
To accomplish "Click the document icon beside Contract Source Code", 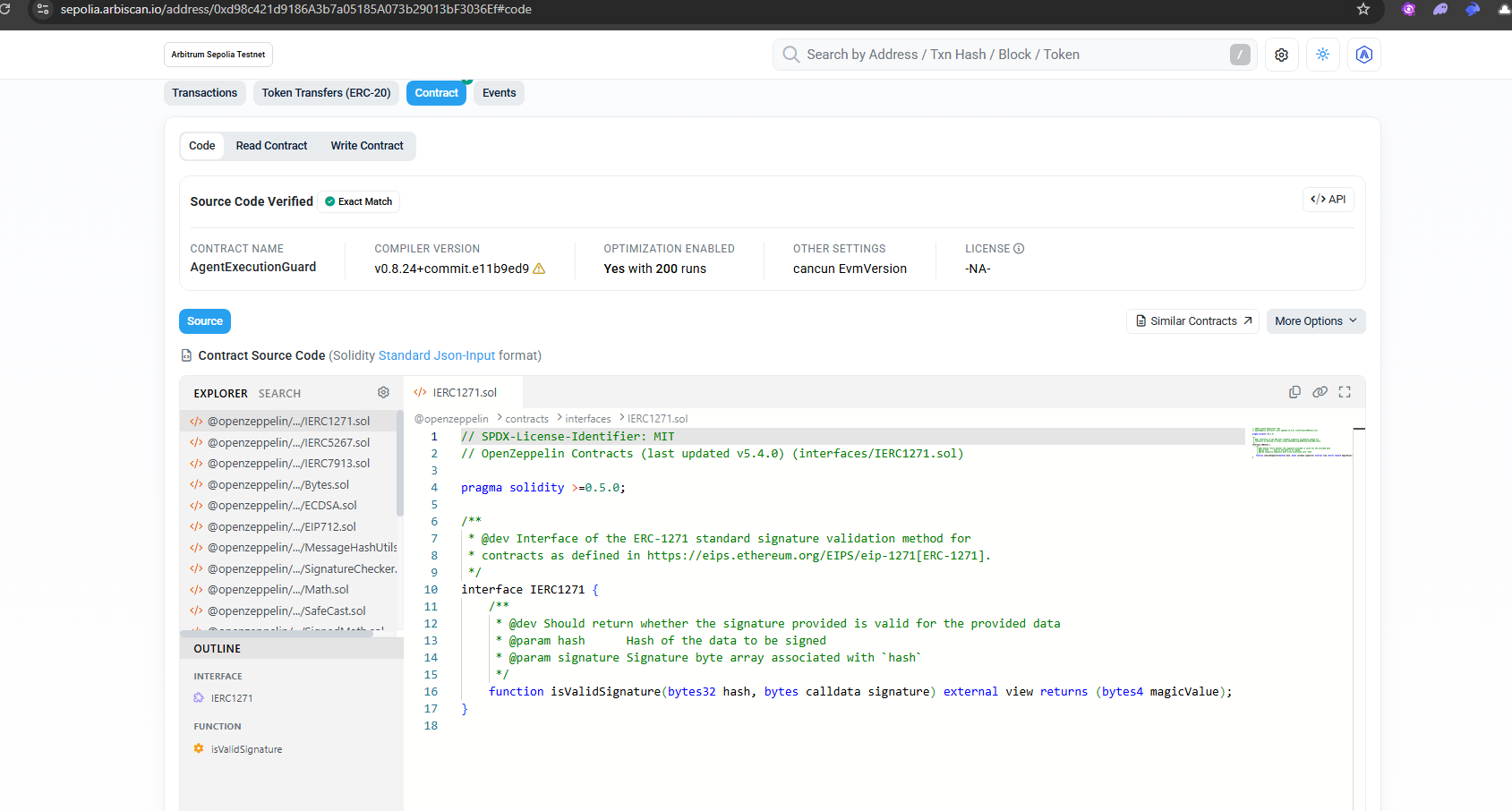I will tap(186, 355).
